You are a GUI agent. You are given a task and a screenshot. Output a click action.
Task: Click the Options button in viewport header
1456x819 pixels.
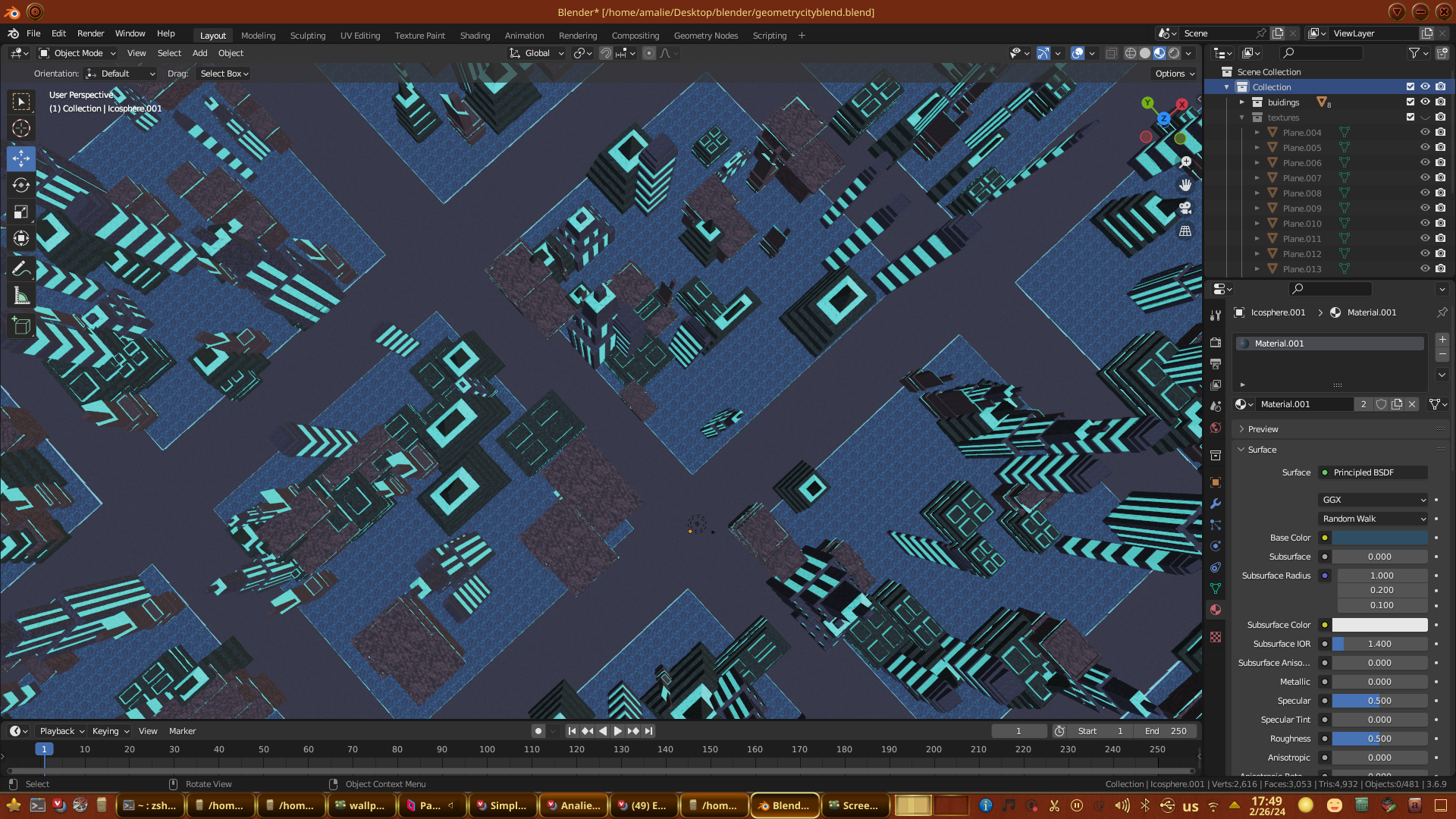[1174, 74]
